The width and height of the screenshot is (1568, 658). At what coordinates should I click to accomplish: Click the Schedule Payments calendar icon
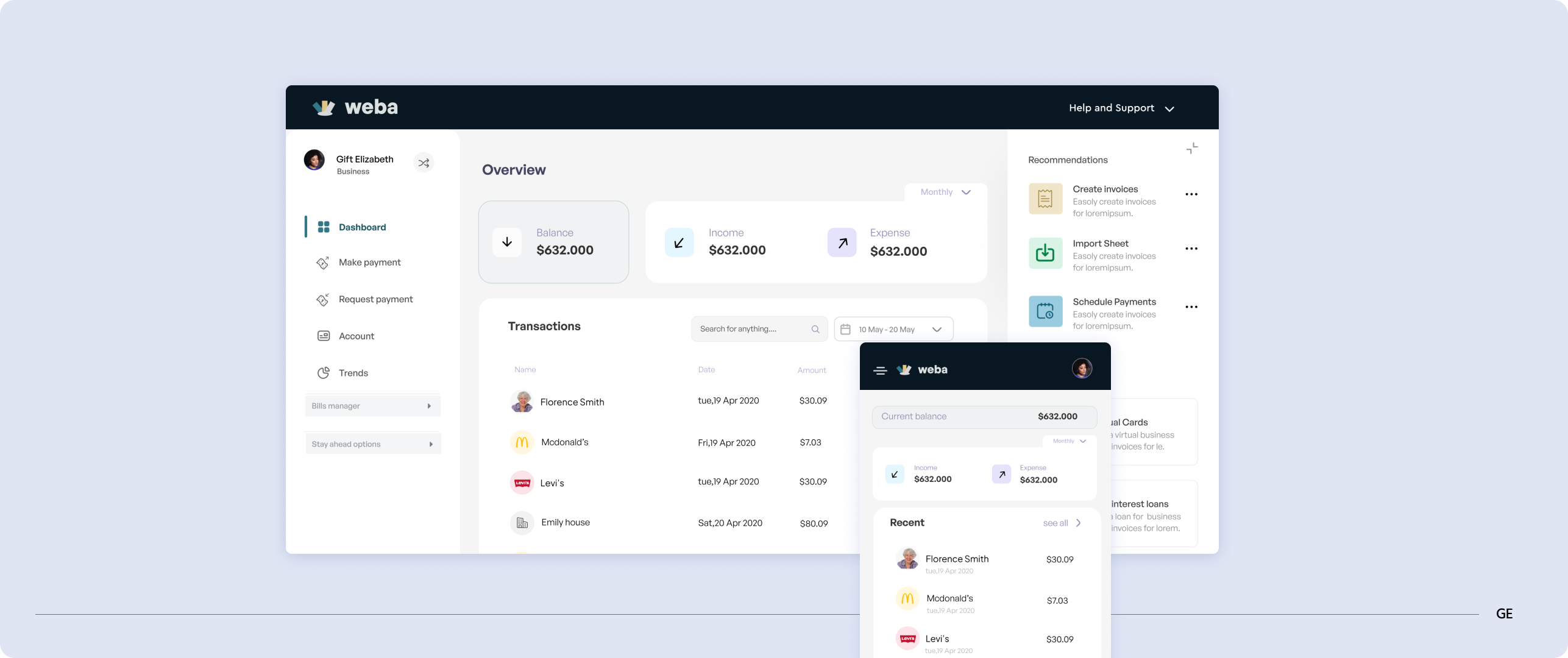tap(1045, 311)
